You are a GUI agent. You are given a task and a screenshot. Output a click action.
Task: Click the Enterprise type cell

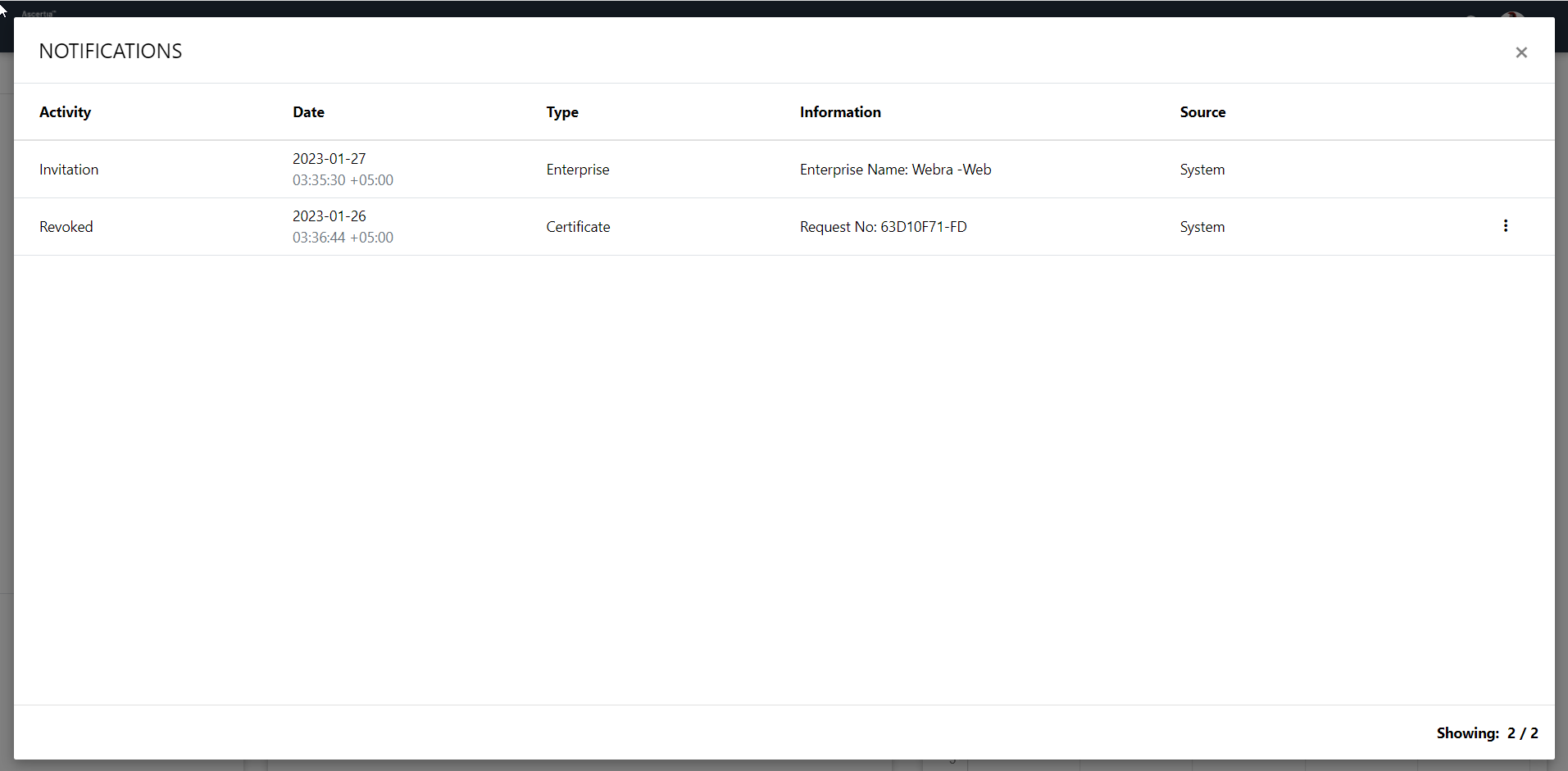[578, 170]
